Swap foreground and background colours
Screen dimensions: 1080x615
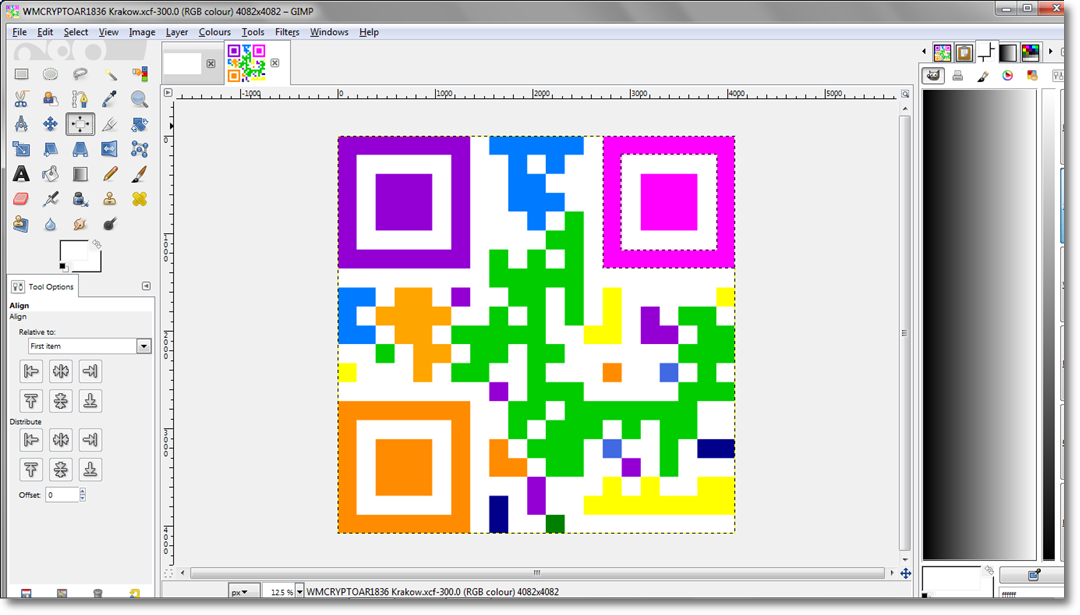tap(96, 244)
